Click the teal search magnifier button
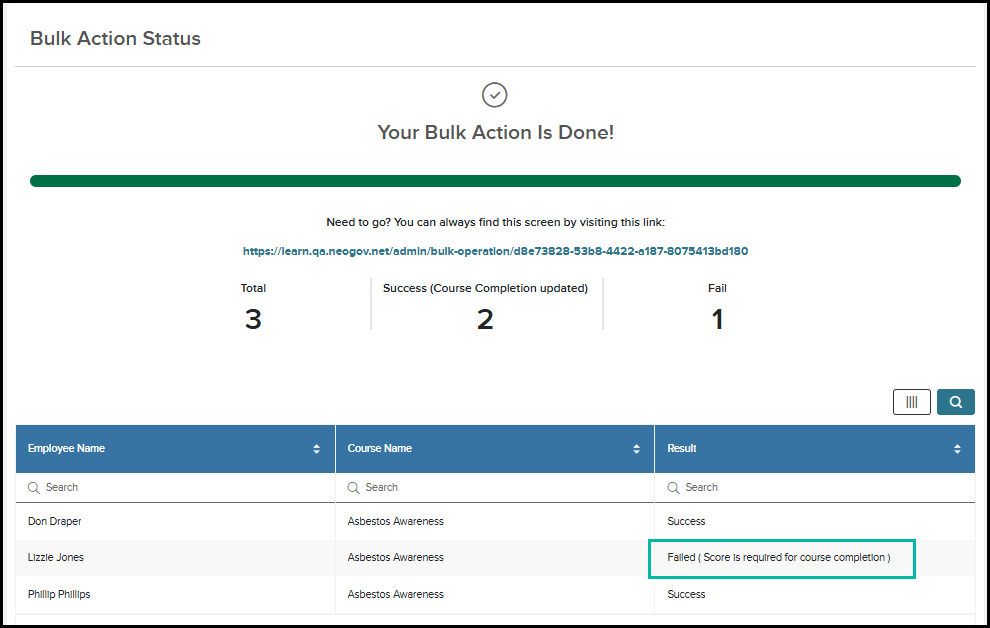 pos(955,402)
